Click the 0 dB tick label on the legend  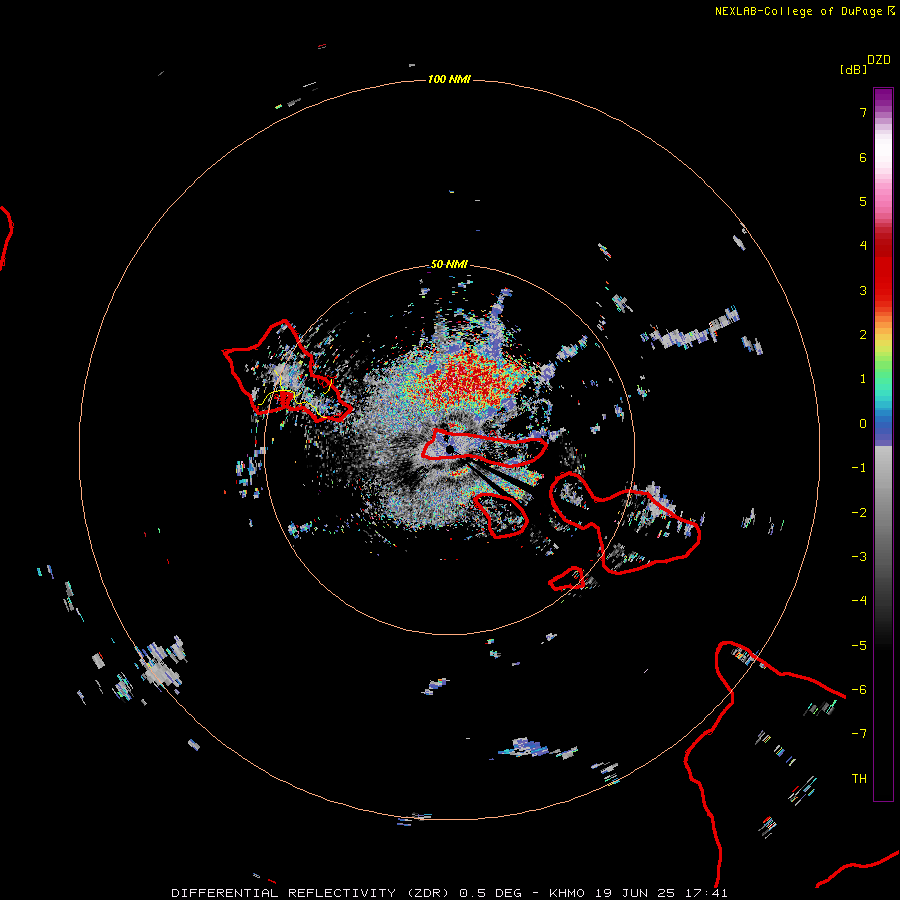tap(863, 424)
